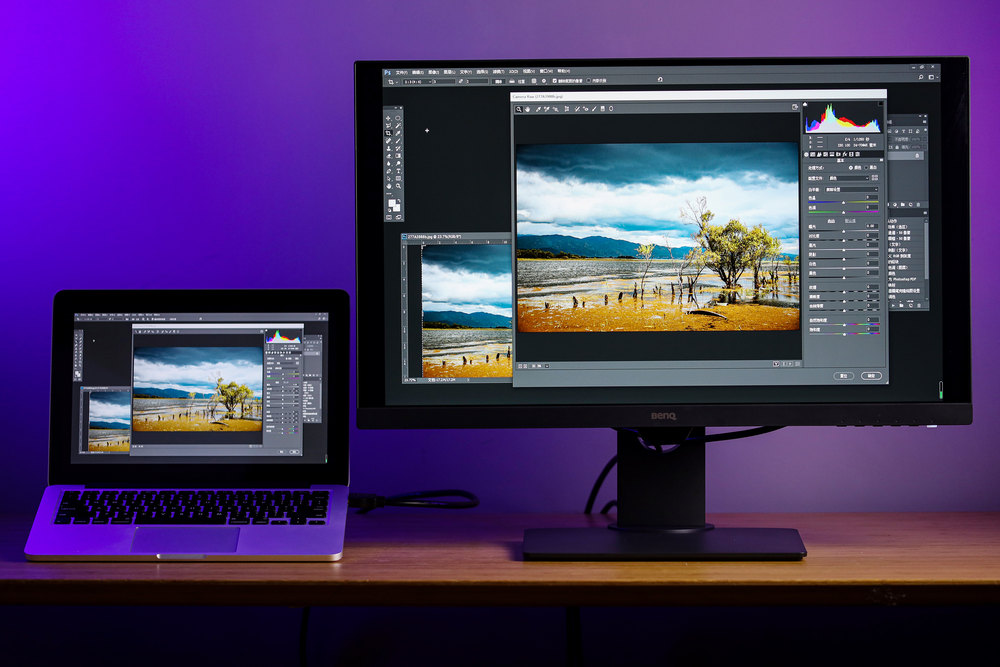The height and width of the screenshot is (667, 1000).
Task: Select the Move tool in Photoshop toolbox
Action: [388, 118]
